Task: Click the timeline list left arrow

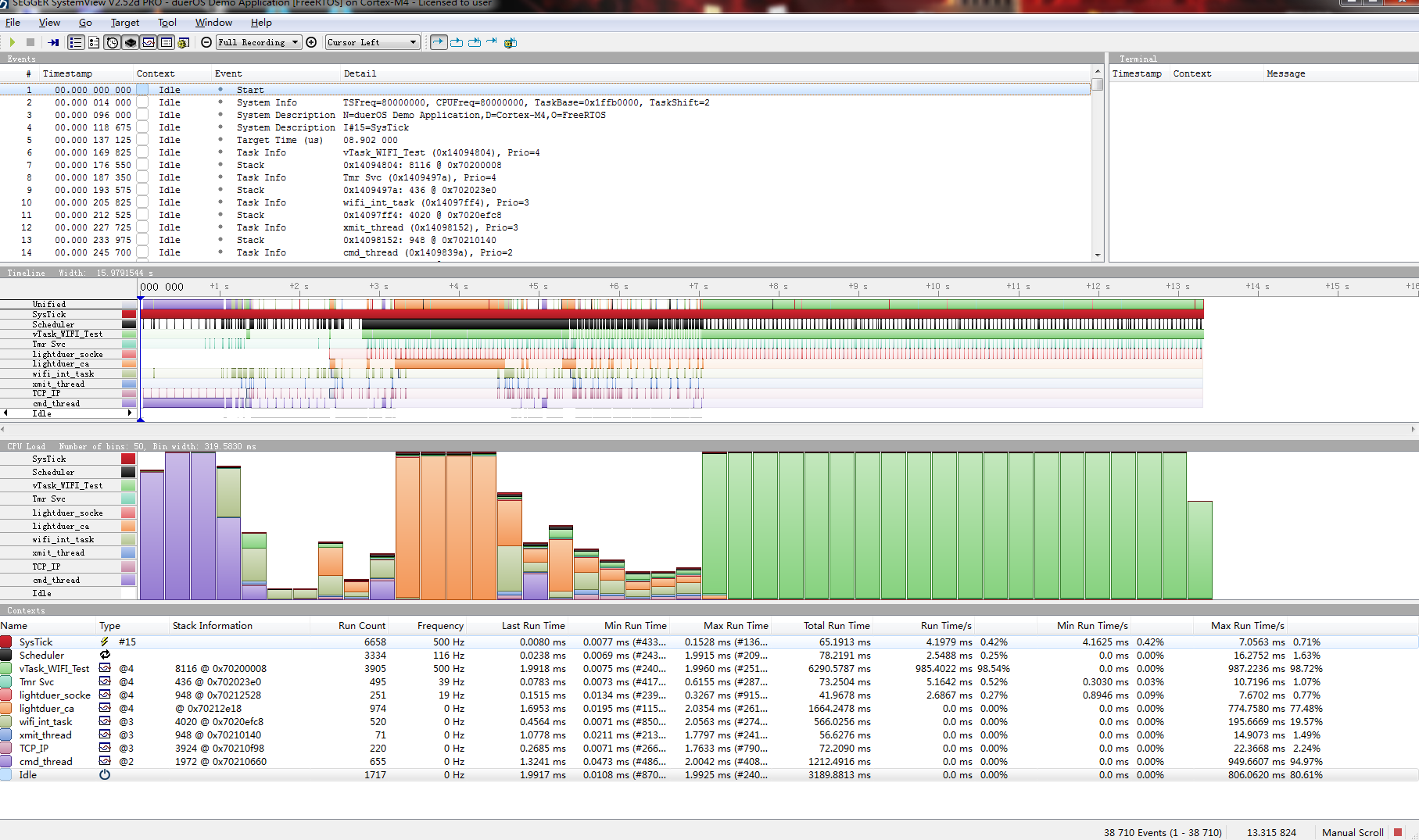Action: (6, 413)
